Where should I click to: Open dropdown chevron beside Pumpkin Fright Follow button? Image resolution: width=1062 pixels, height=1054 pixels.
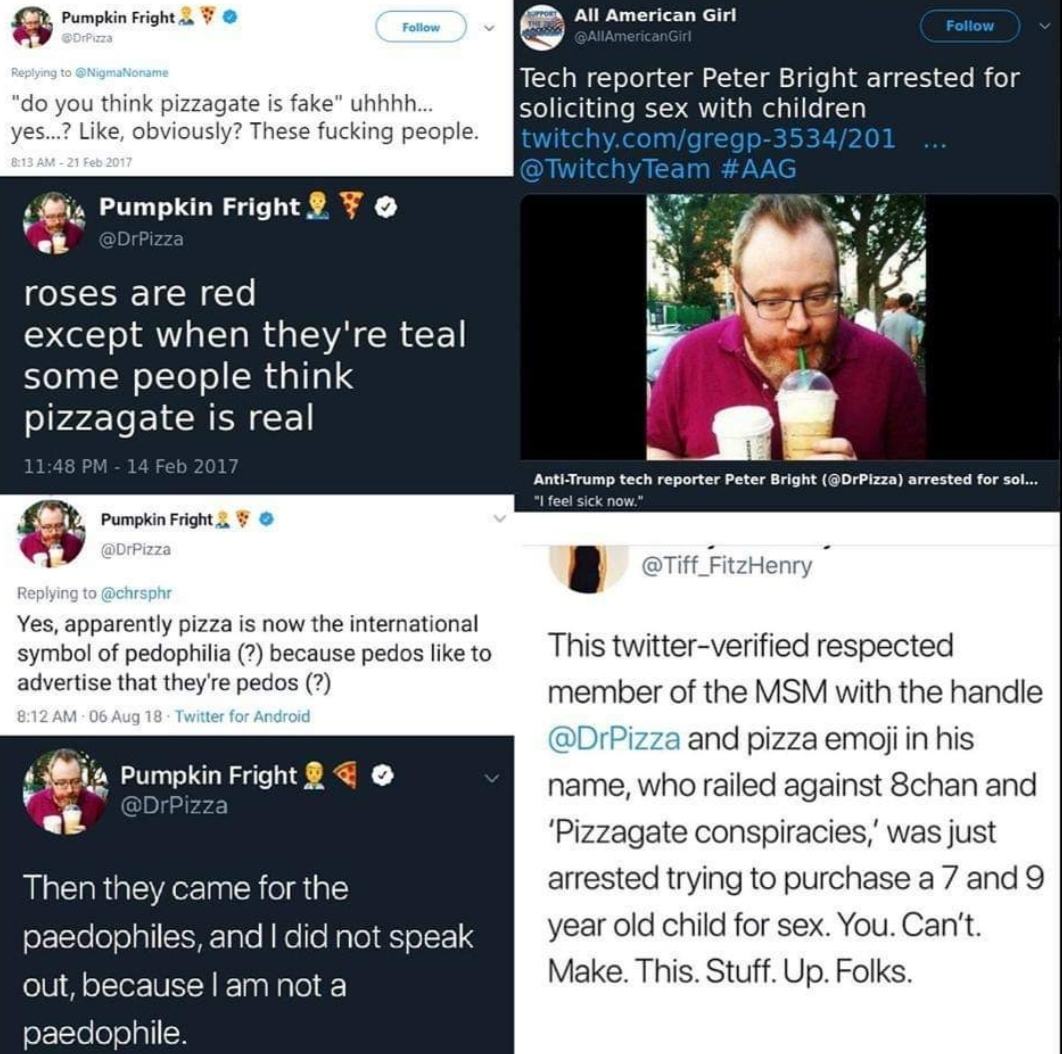click(x=490, y=28)
